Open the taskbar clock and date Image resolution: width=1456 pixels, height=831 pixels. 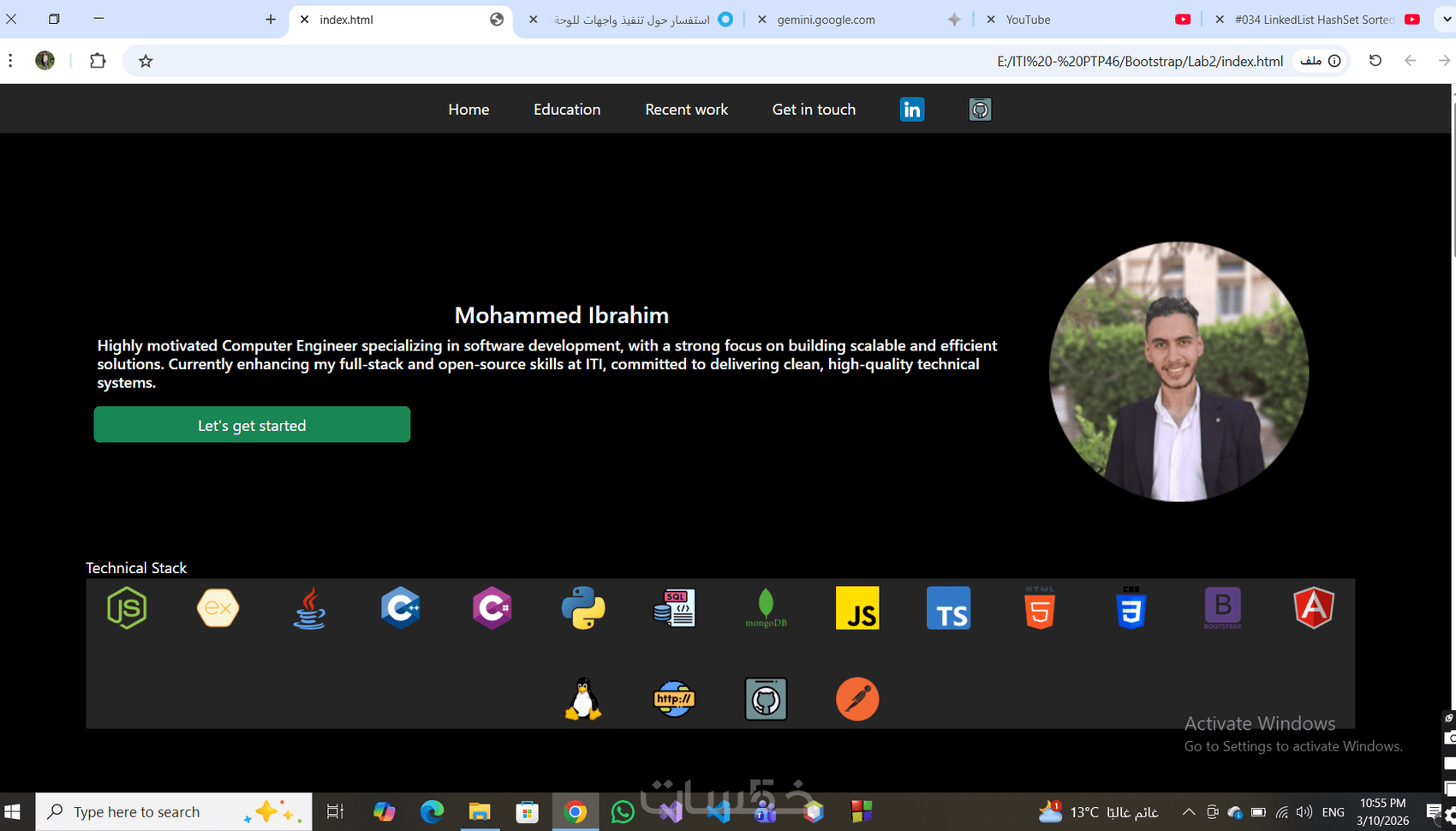coord(1382,812)
